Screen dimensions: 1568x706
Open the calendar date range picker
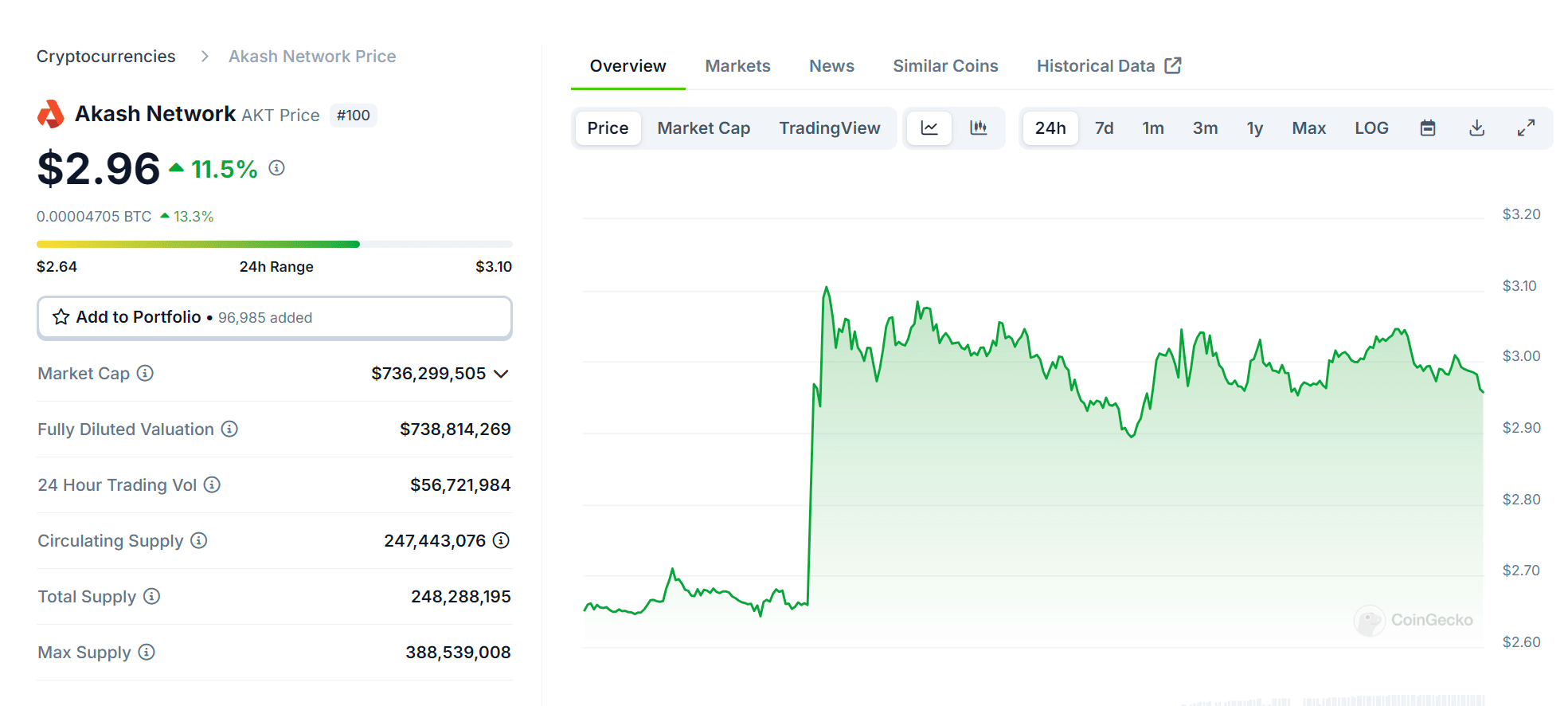click(1428, 128)
